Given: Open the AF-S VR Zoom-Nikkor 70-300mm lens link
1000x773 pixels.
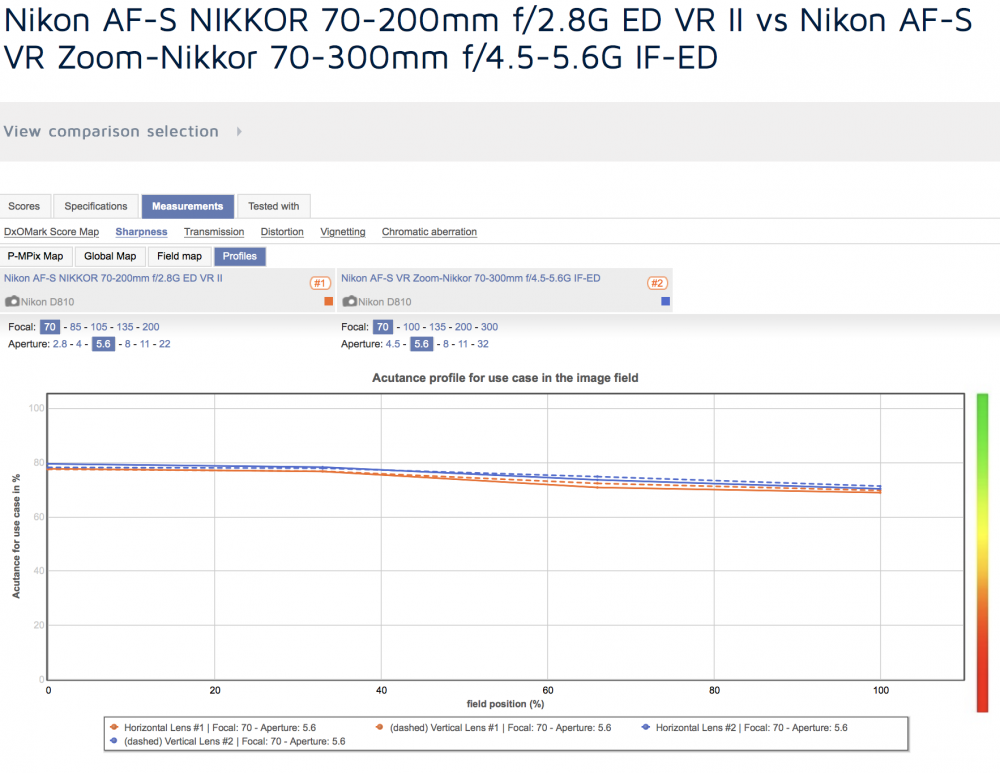Looking at the screenshot, I should coord(471,278).
